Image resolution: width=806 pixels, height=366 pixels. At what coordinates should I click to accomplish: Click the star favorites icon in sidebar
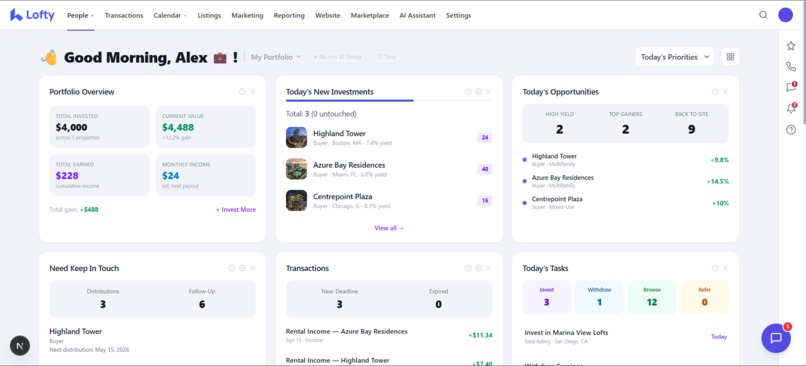click(791, 46)
